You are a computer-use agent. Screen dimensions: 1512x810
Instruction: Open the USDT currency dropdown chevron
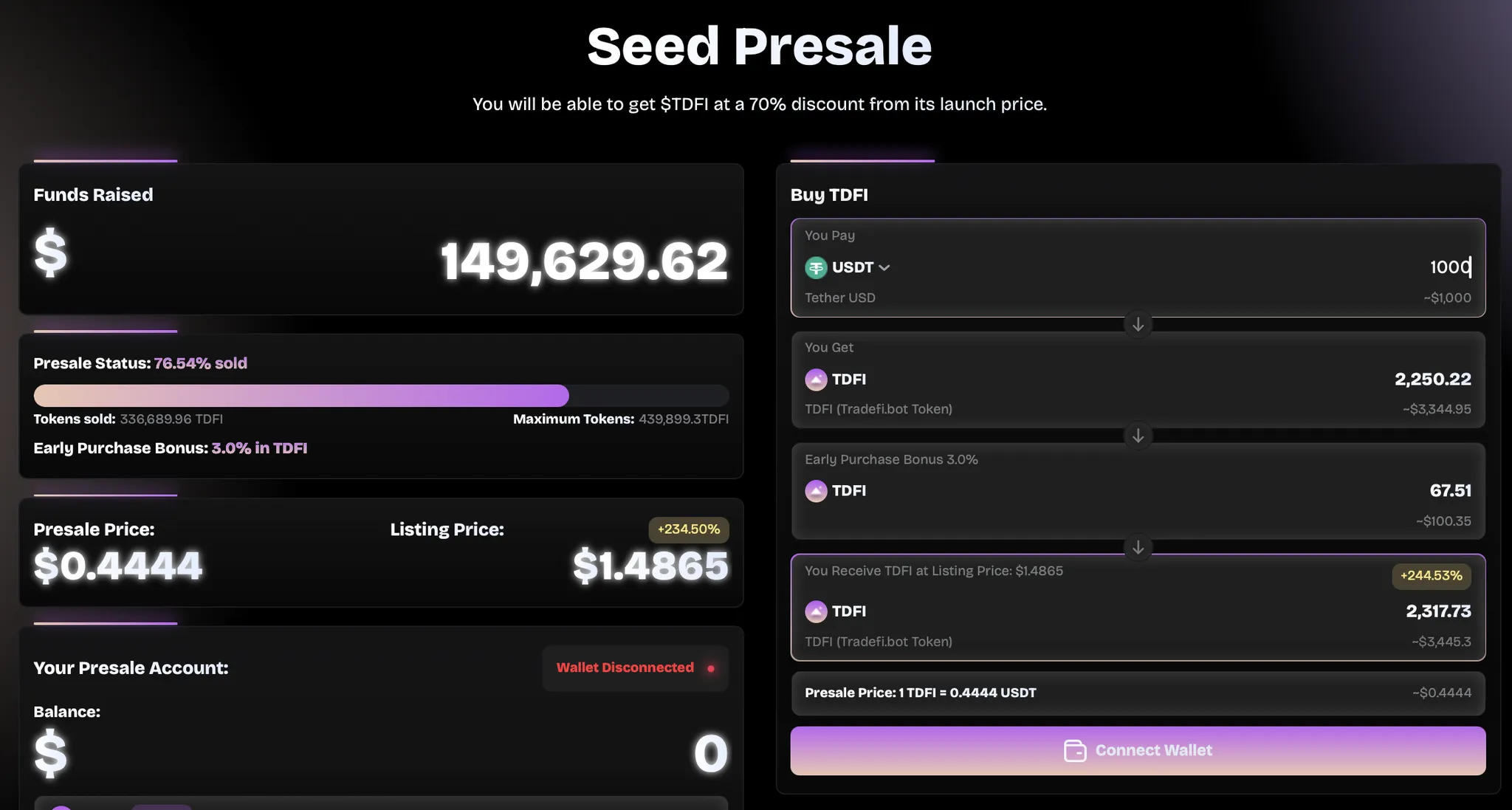click(884, 268)
